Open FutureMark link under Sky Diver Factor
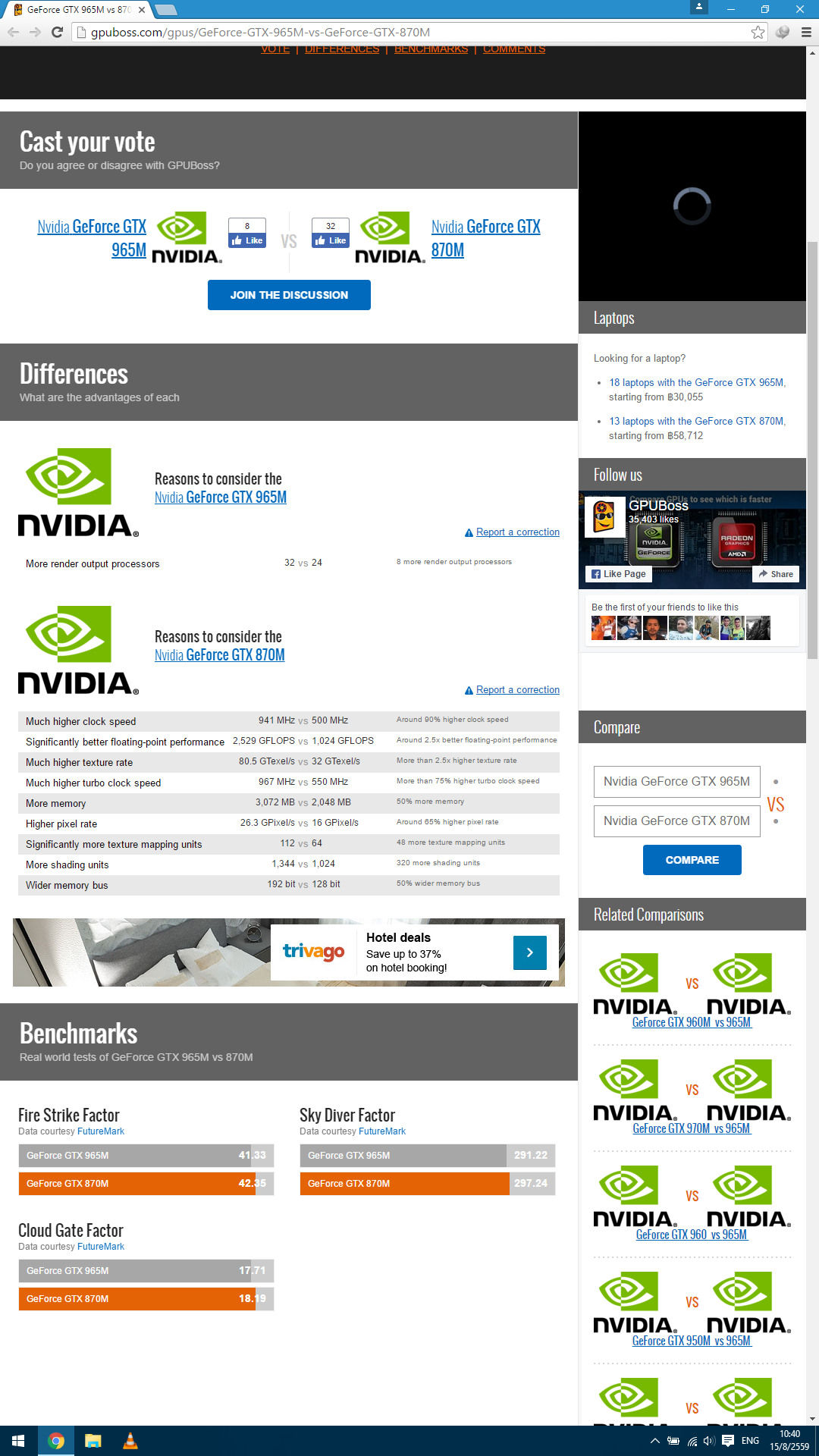The image size is (819, 1456). (x=382, y=1131)
